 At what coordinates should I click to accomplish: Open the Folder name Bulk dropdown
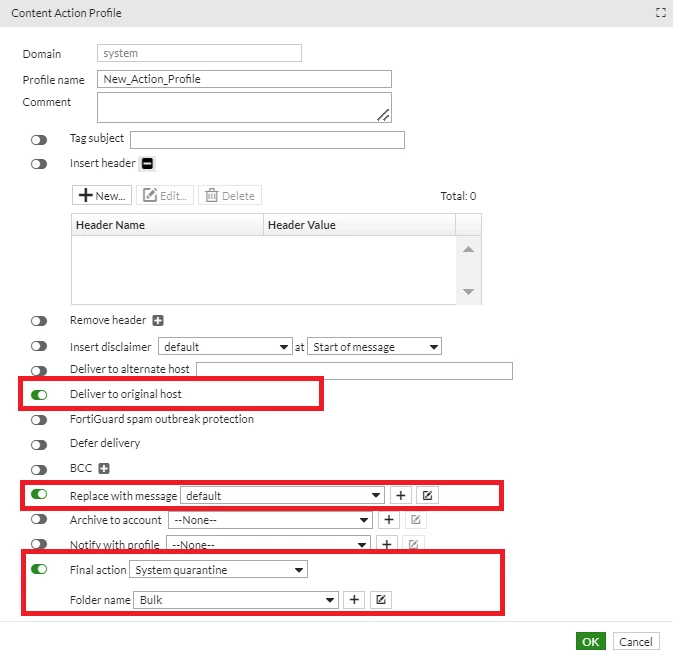tap(236, 600)
